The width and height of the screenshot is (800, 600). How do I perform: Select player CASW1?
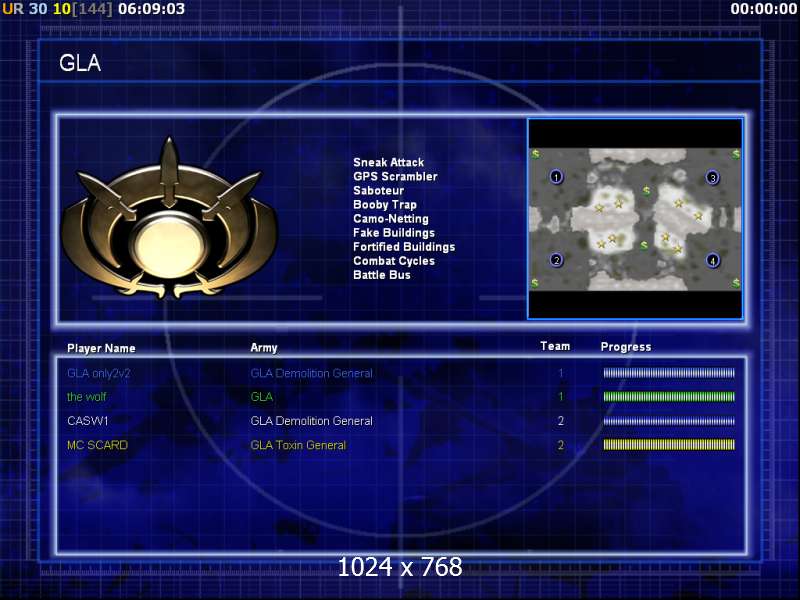click(x=88, y=421)
